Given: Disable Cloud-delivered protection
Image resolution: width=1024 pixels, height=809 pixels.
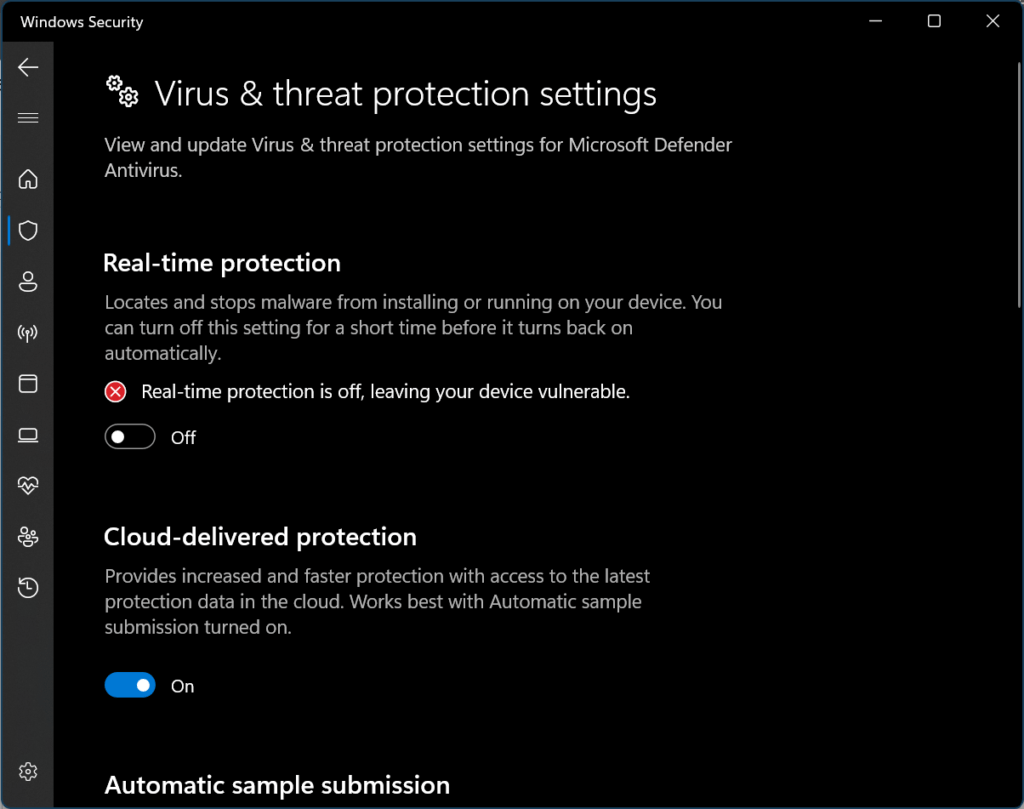Looking at the screenshot, I should tap(129, 685).
